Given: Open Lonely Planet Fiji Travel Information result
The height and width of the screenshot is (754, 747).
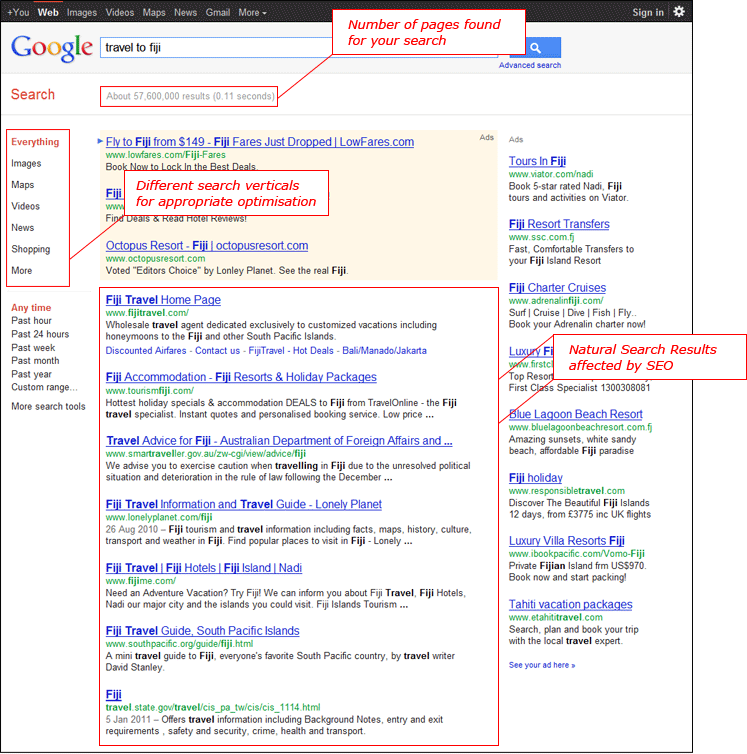Looking at the screenshot, I should [x=243, y=505].
